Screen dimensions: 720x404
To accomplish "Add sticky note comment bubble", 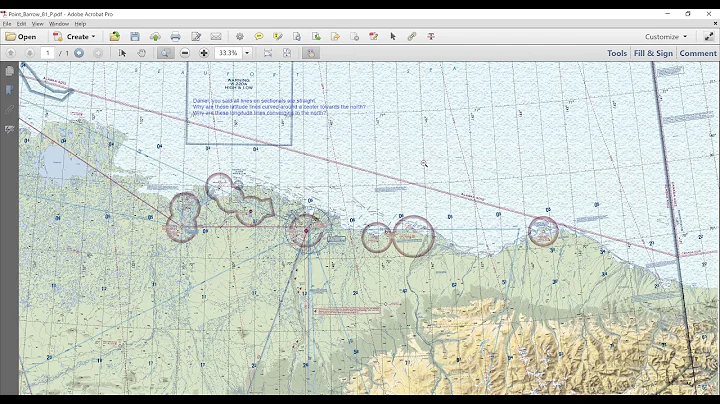I will (x=259, y=37).
